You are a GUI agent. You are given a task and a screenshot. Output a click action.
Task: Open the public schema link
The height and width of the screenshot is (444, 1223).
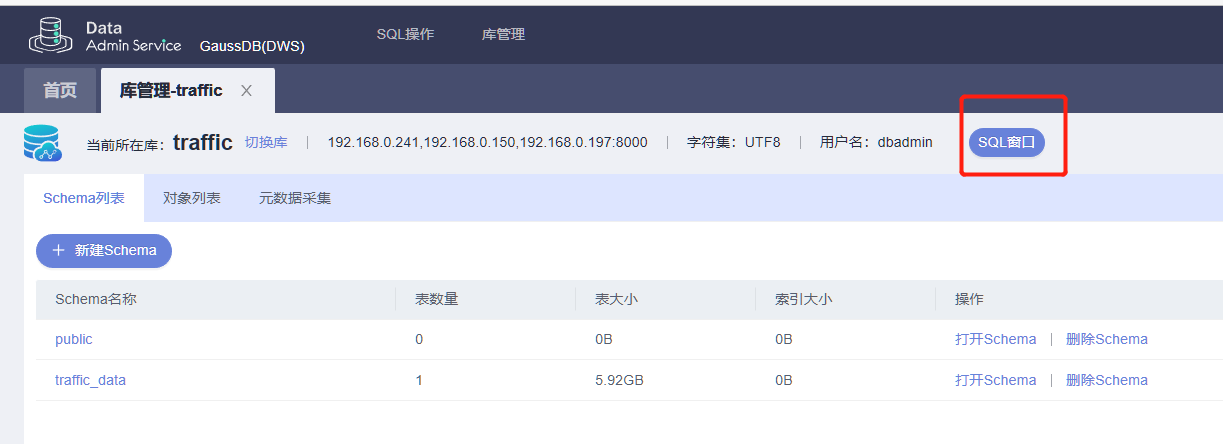tap(74, 339)
